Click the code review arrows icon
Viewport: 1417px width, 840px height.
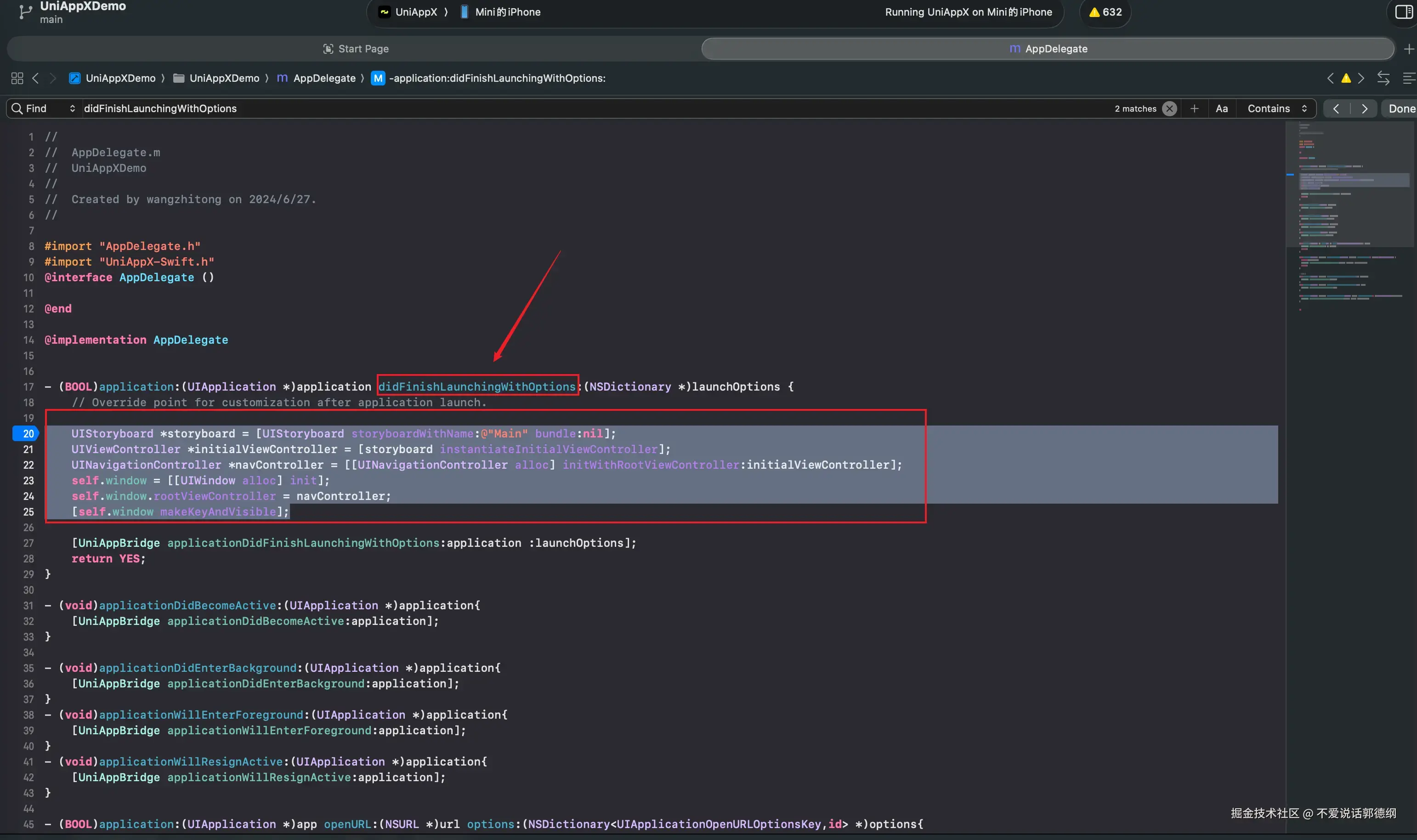1383,78
